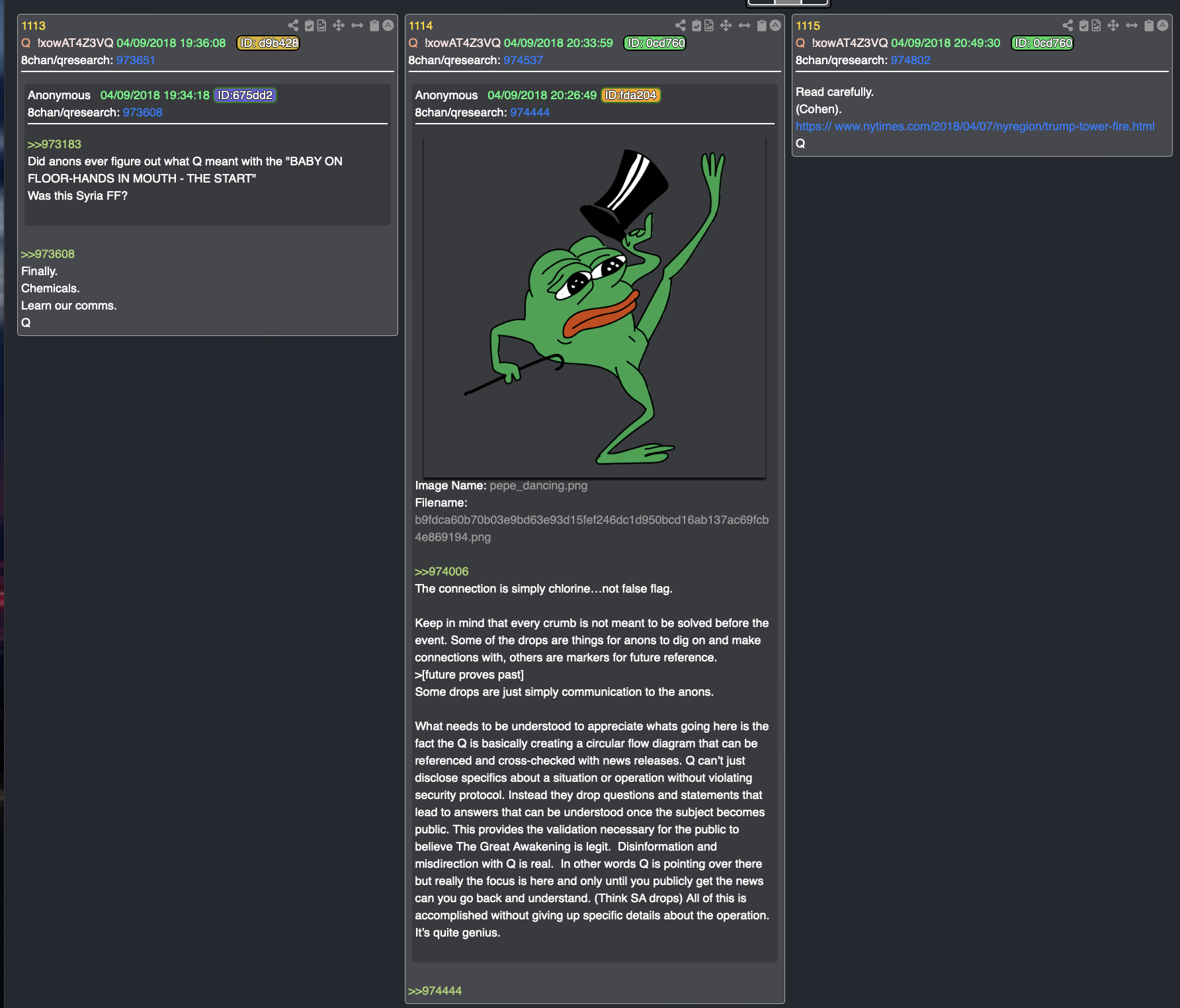Click the green ID: 0cd760 badge on post 1114

point(655,43)
